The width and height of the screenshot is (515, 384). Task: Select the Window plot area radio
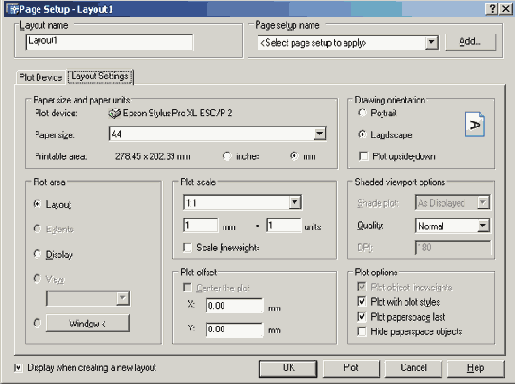[38, 323]
